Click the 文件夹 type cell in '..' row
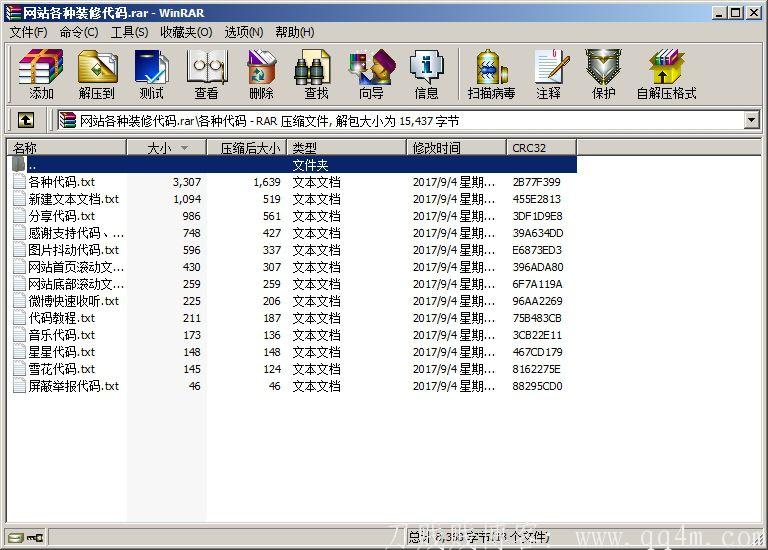 tap(310, 165)
